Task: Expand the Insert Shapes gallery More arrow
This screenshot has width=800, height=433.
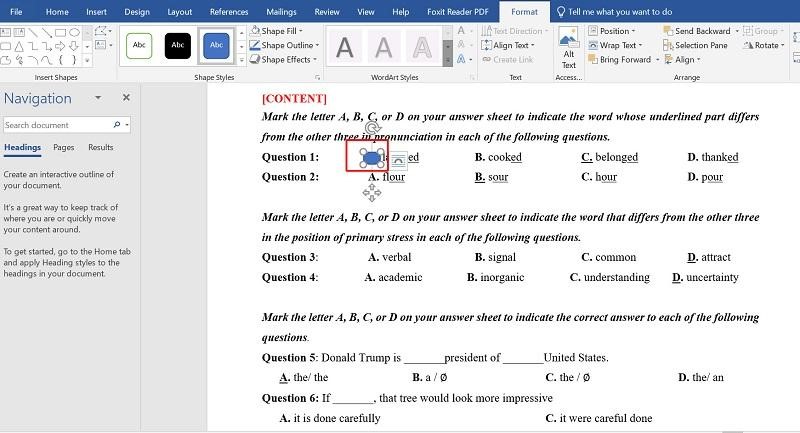Action: pos(87,60)
